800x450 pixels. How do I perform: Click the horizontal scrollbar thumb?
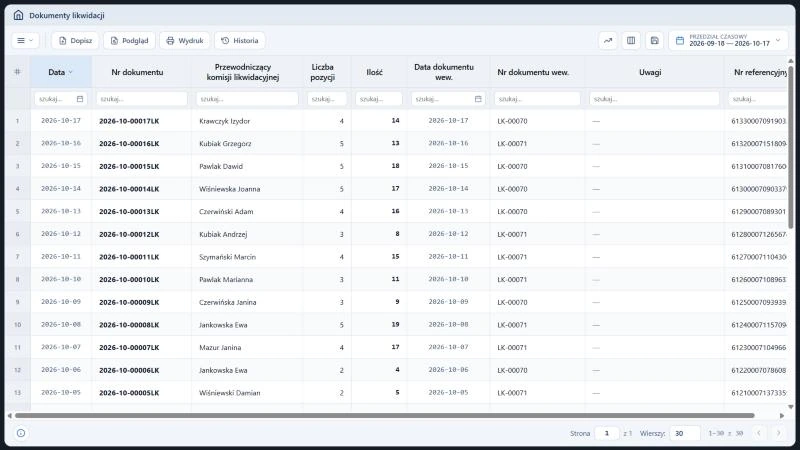coord(385,415)
